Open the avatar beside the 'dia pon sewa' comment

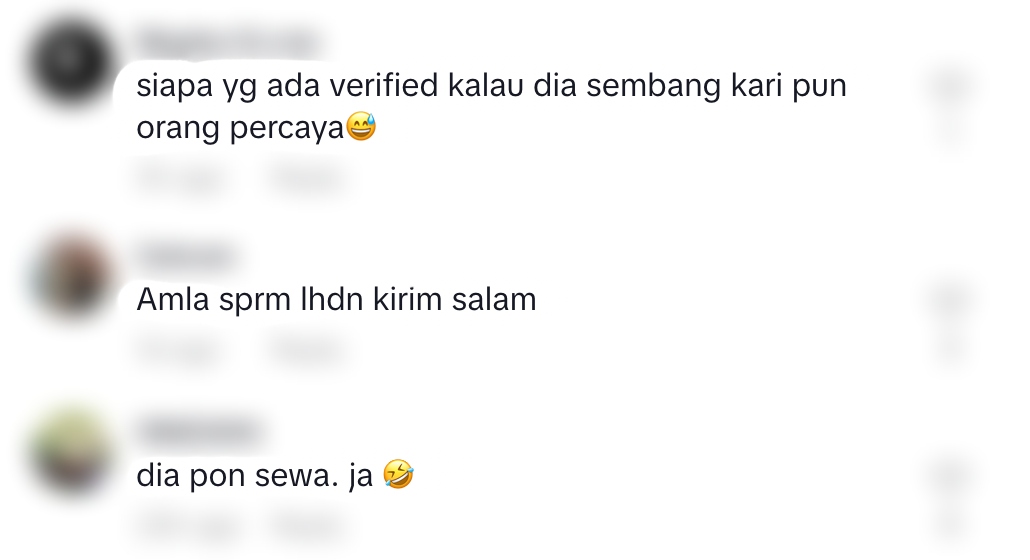pos(71,452)
